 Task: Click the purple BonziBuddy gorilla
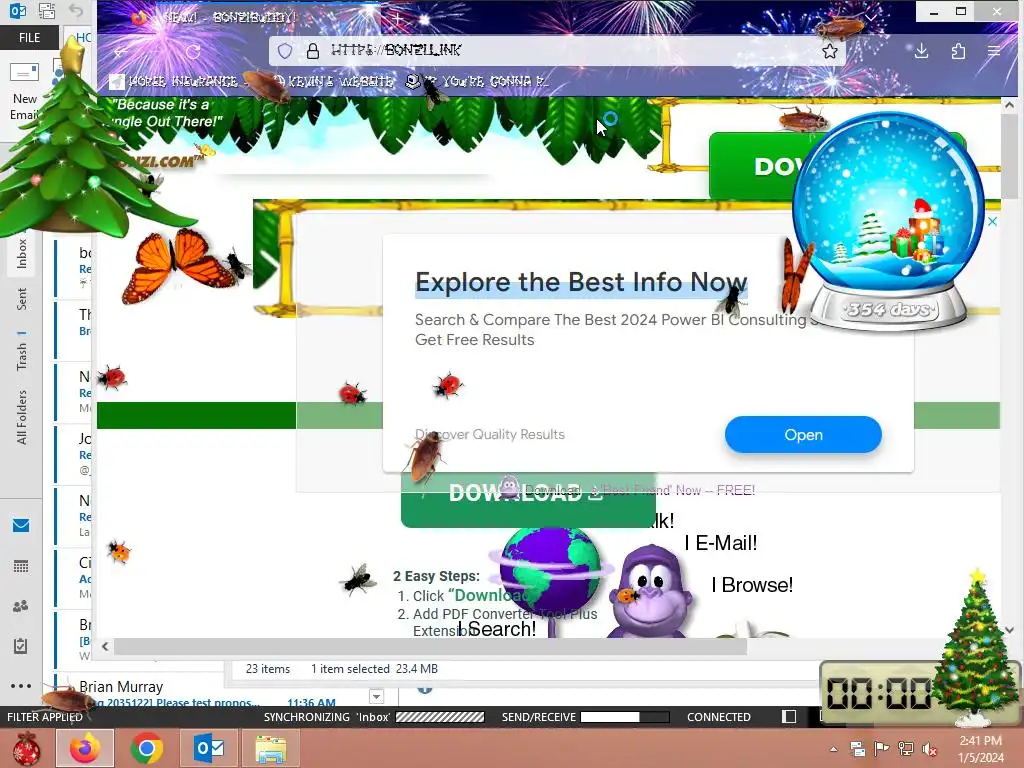pos(650,592)
